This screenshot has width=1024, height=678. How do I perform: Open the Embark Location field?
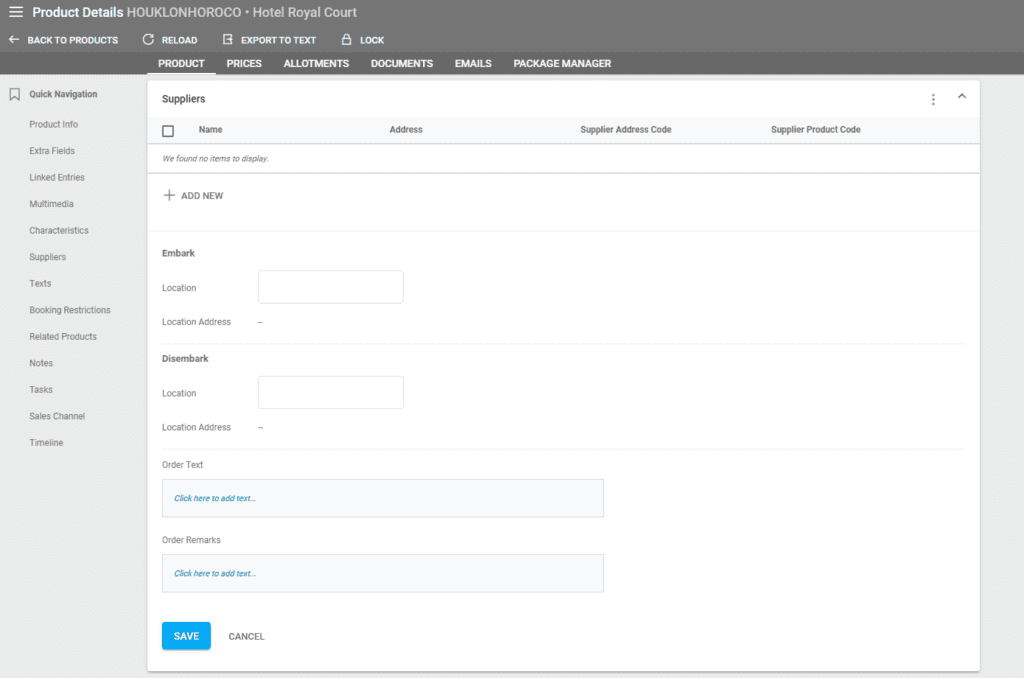[x=330, y=287]
